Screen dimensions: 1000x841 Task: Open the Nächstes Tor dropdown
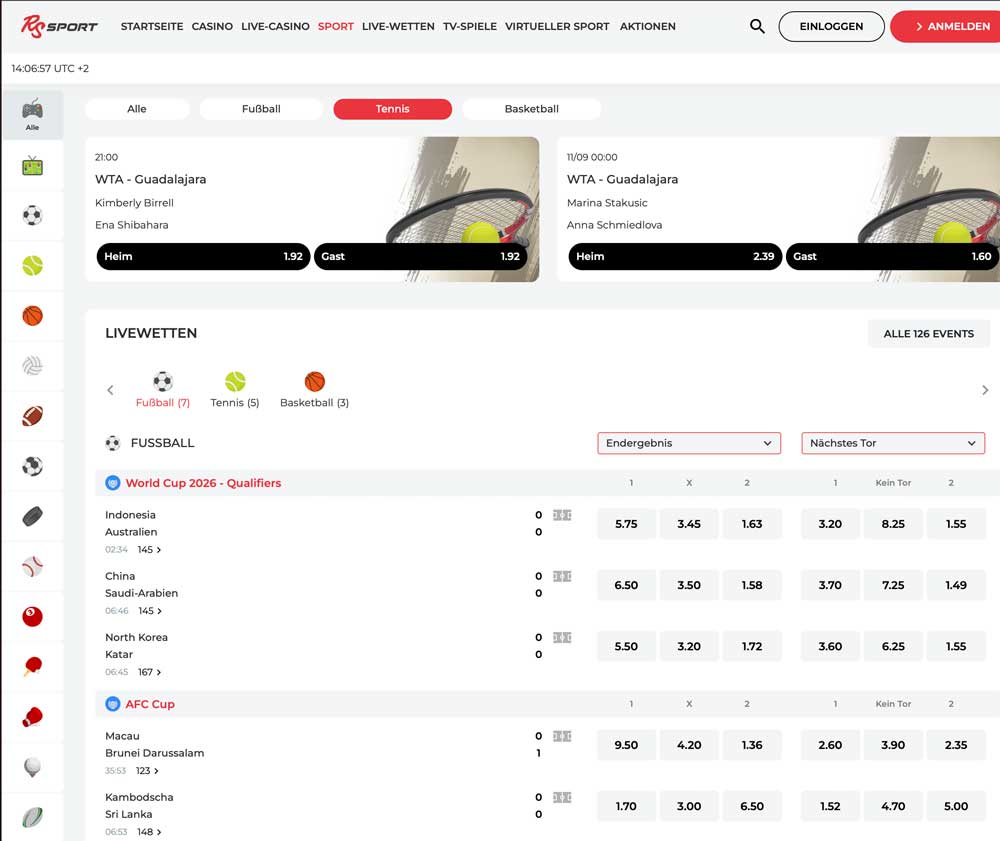click(891, 443)
